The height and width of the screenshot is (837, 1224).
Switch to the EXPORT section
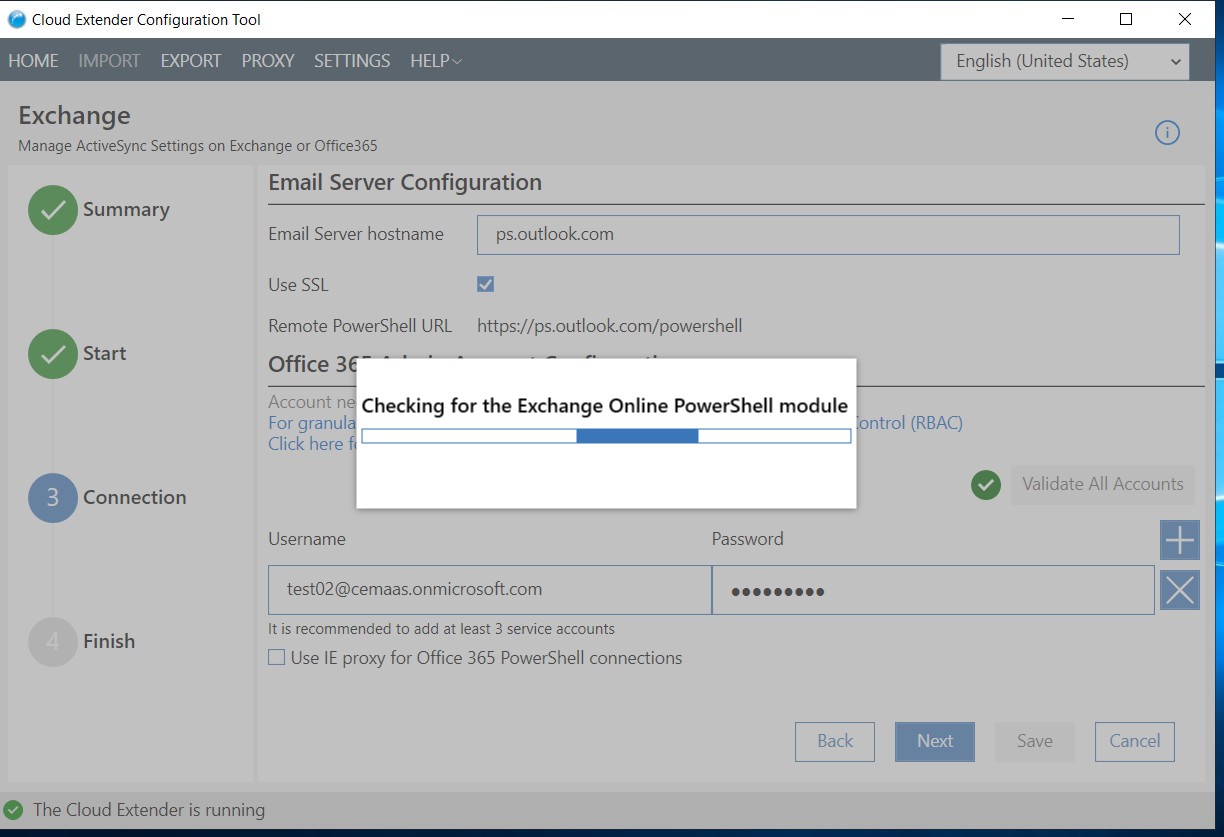point(190,61)
